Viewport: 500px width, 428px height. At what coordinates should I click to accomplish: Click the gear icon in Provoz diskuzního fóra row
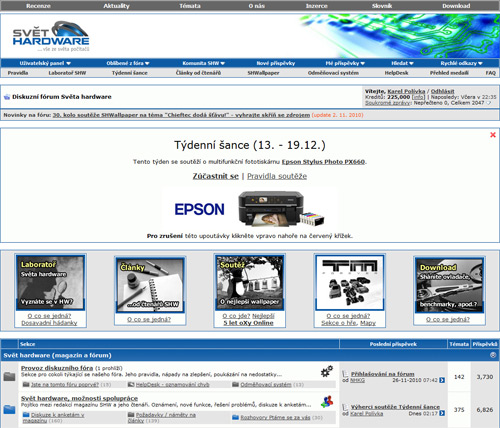(327, 371)
